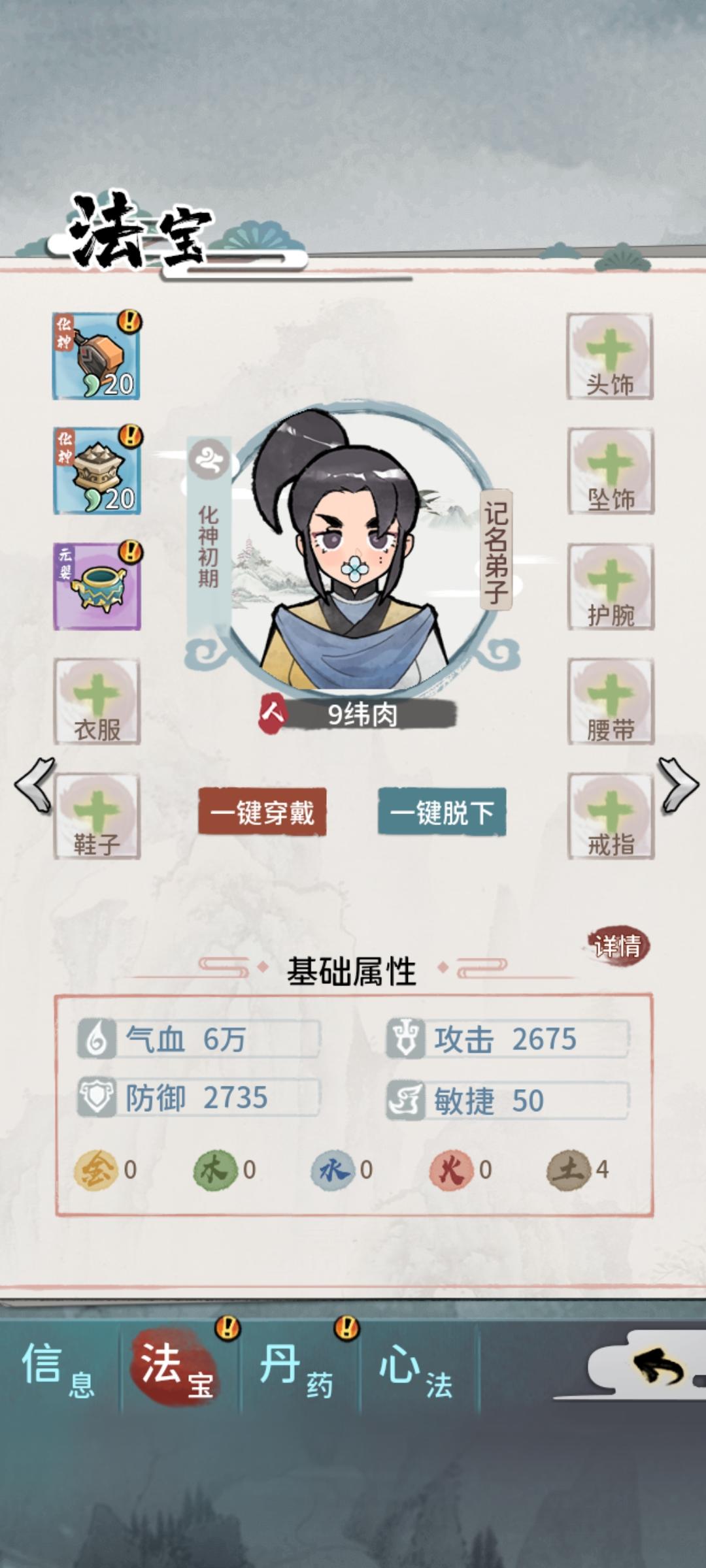Open the empty 衣服 equipment slot
706x1568 pixels.
point(97,701)
